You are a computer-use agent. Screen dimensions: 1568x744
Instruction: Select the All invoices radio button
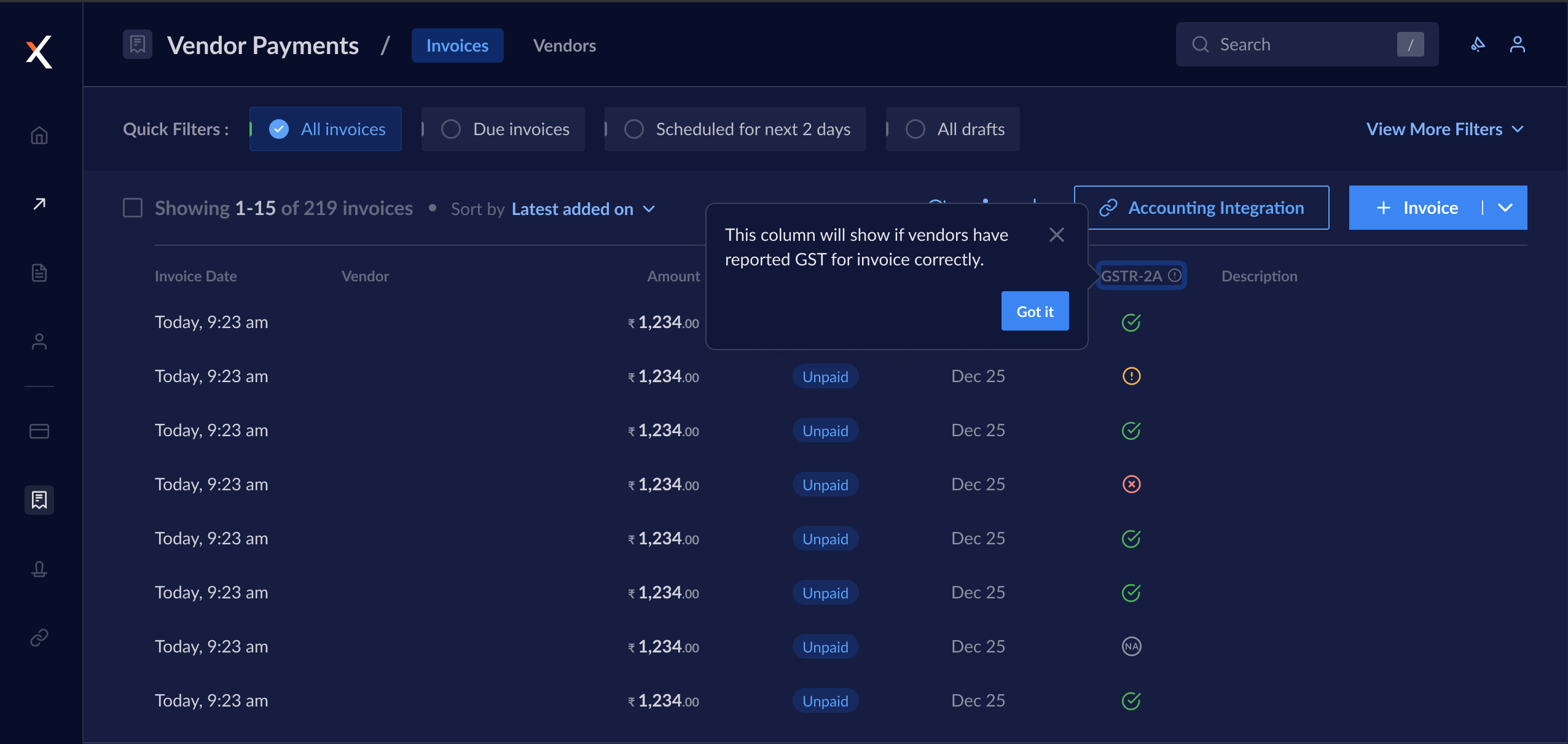[279, 128]
